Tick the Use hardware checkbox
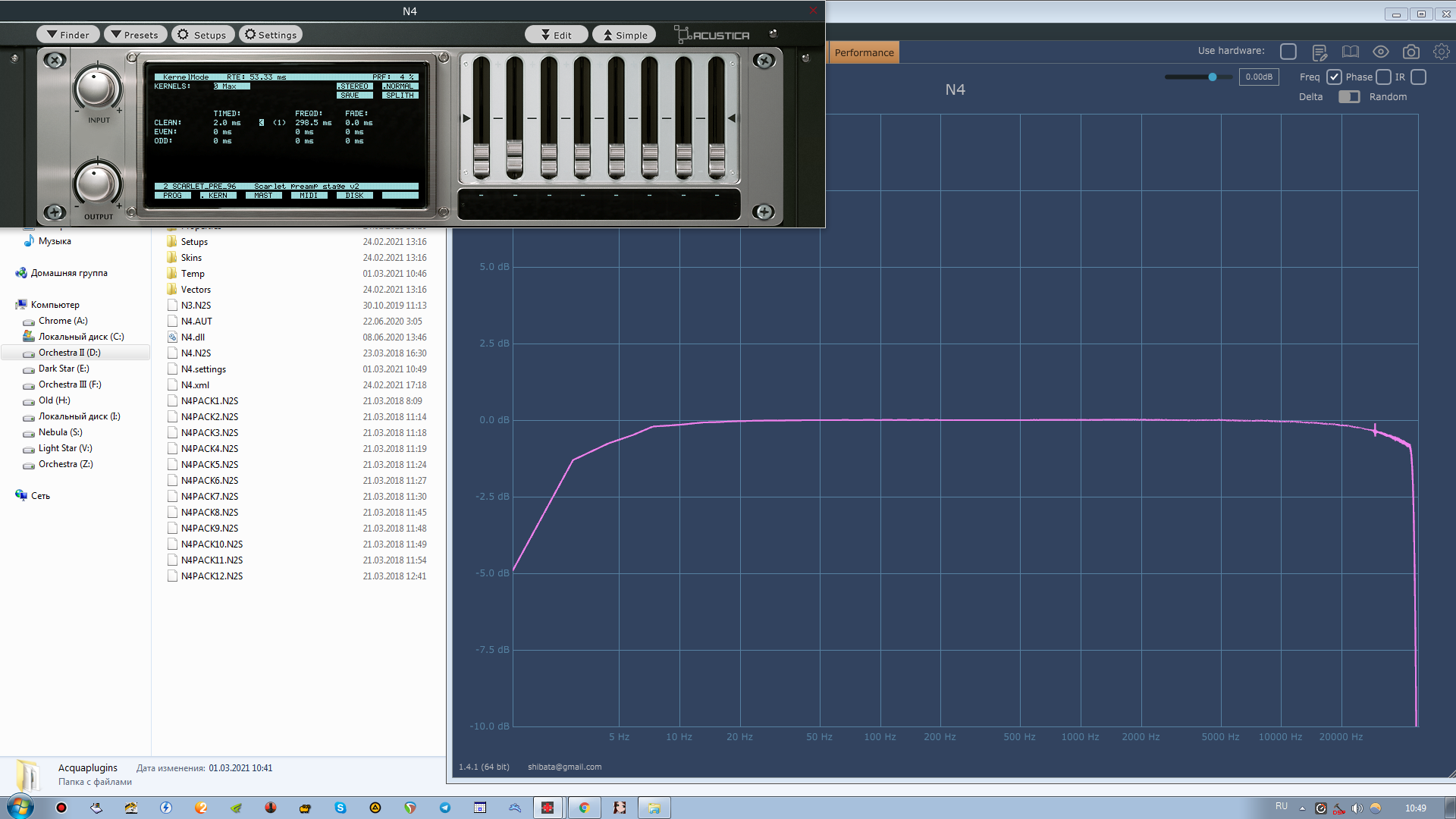 1288,52
